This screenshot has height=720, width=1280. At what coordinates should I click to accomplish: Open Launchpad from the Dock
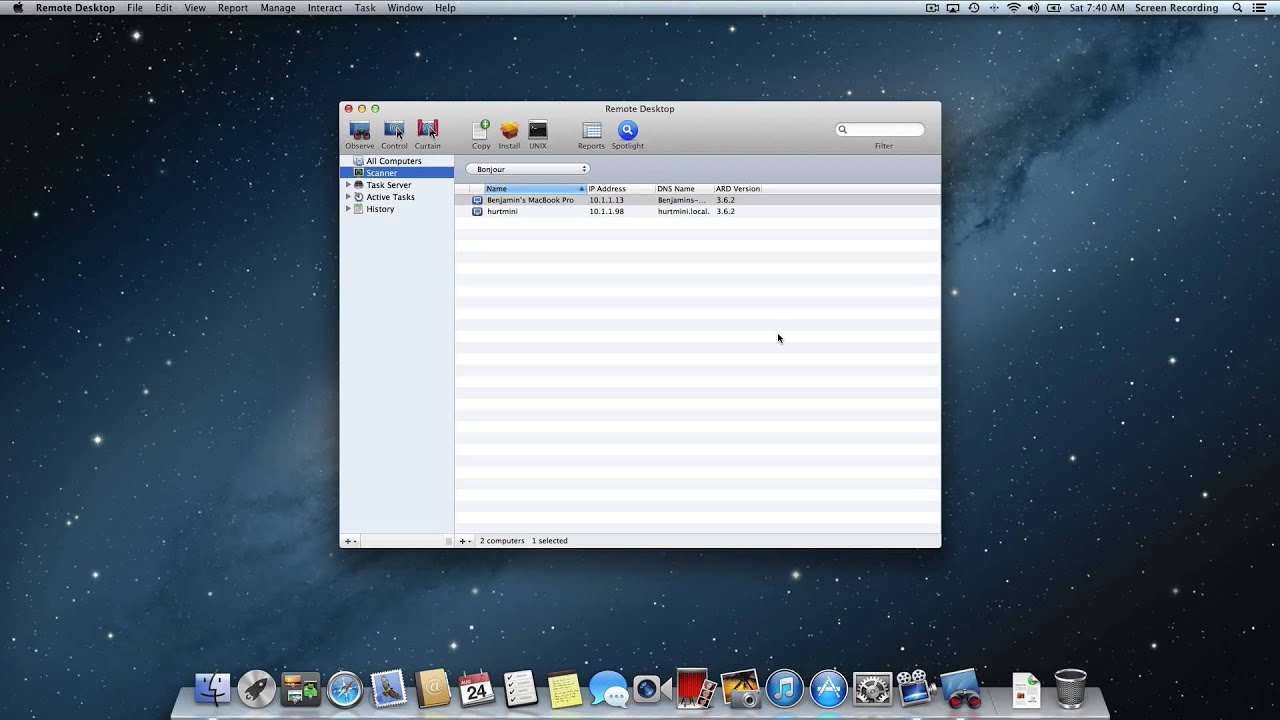[256, 689]
